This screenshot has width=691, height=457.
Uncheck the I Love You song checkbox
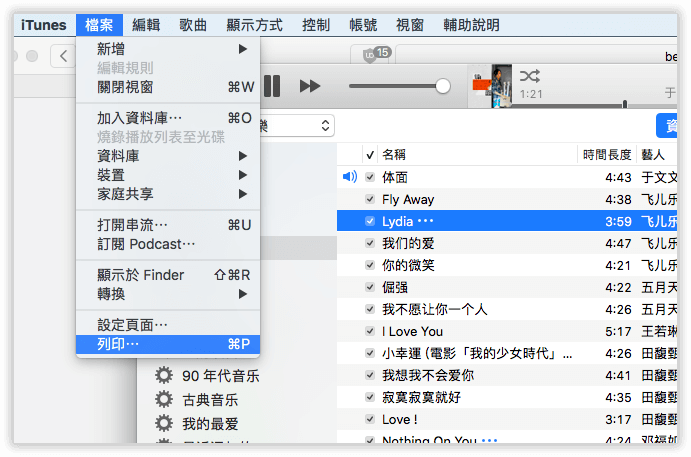pos(370,331)
